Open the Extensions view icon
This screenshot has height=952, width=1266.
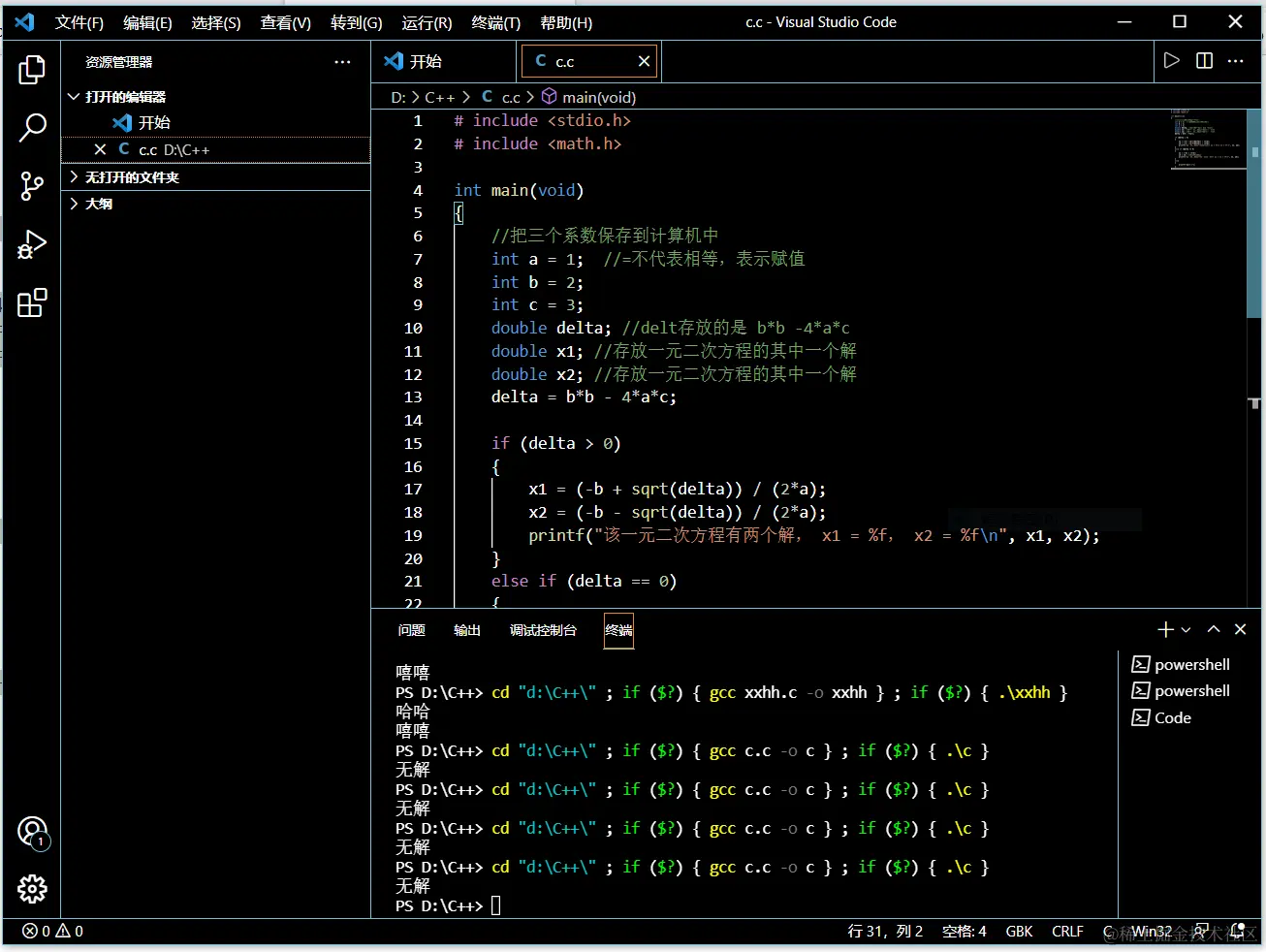(32, 302)
